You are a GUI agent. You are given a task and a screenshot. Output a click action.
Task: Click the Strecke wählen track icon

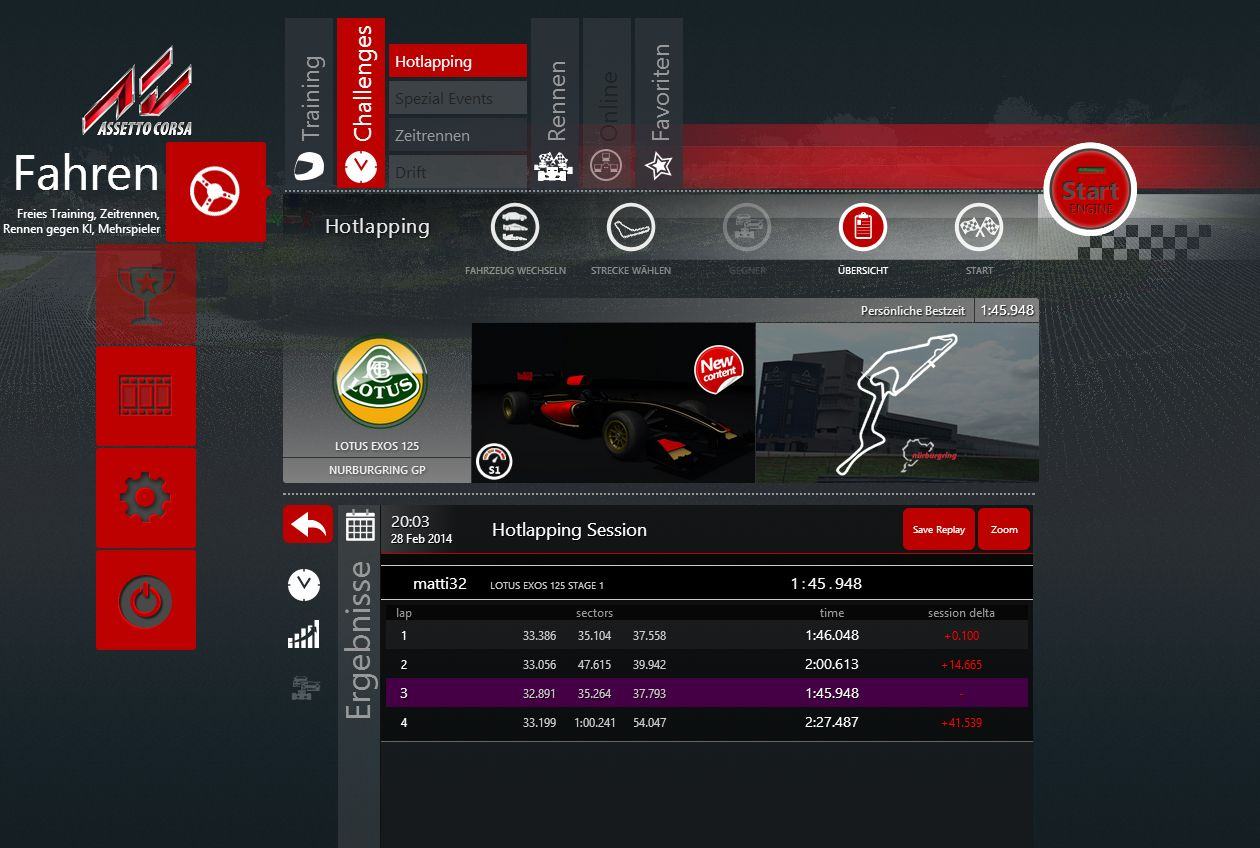click(x=631, y=228)
